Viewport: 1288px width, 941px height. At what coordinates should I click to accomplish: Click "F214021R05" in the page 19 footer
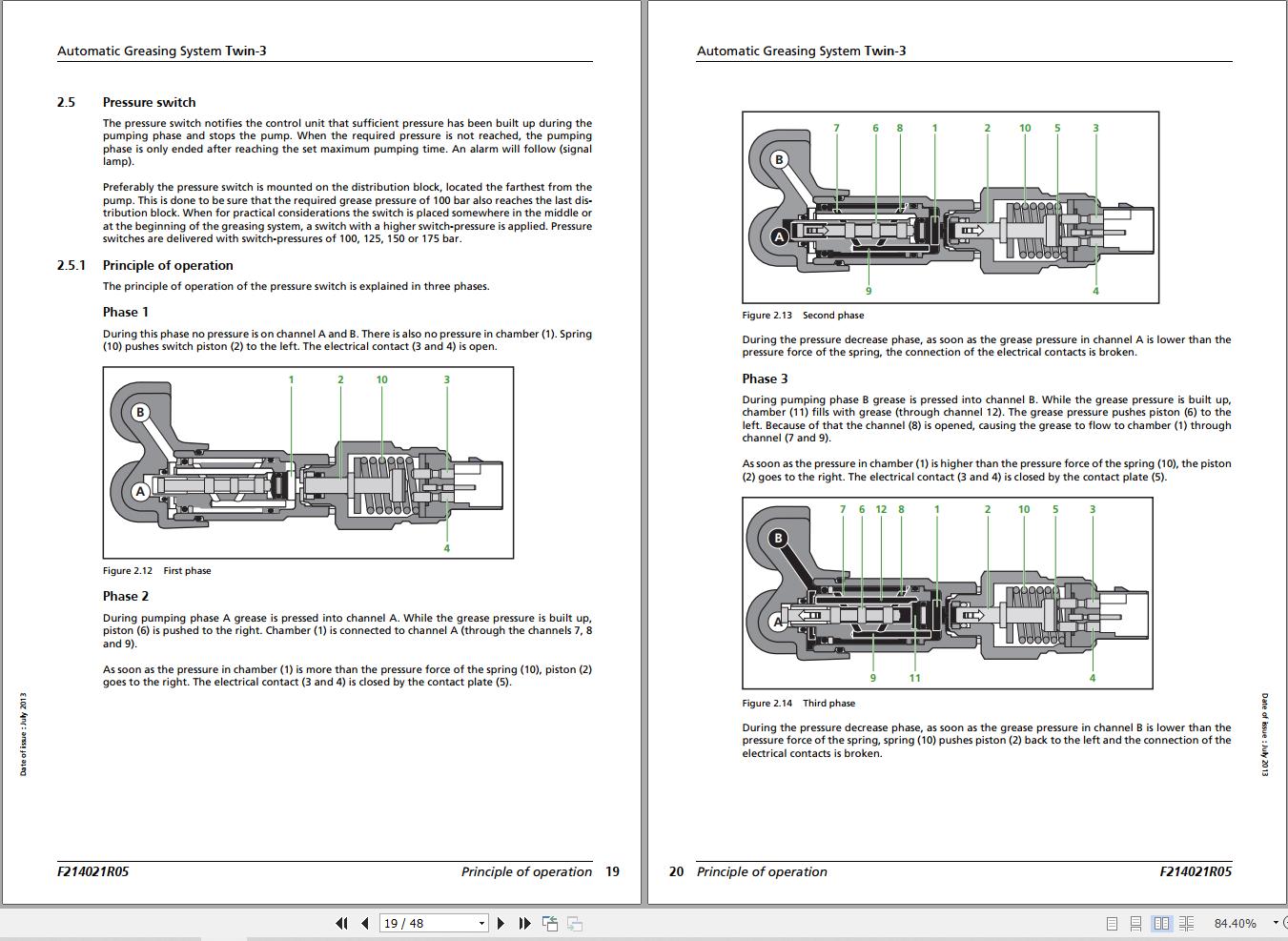coord(92,871)
